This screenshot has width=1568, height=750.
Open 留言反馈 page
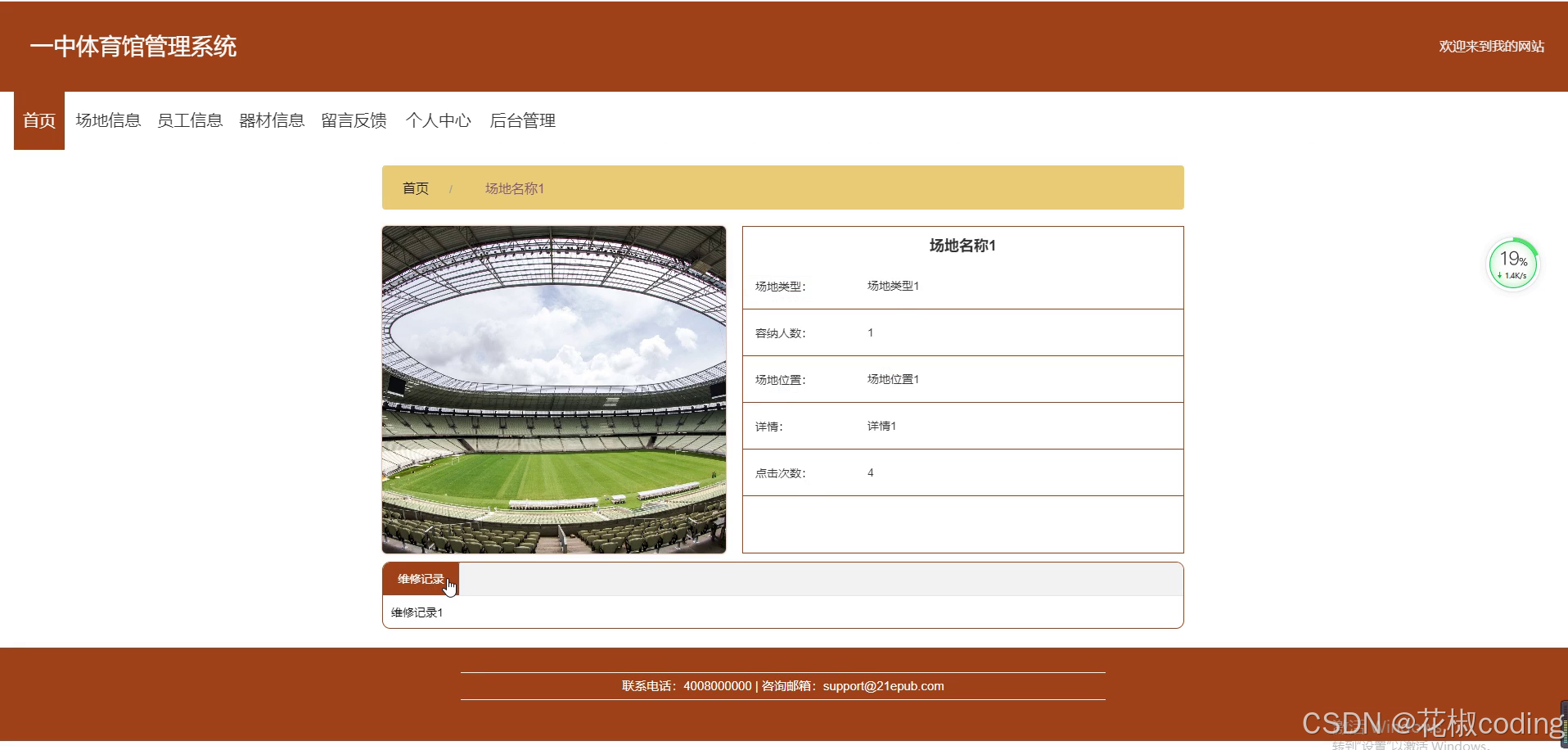pyautogui.click(x=354, y=120)
